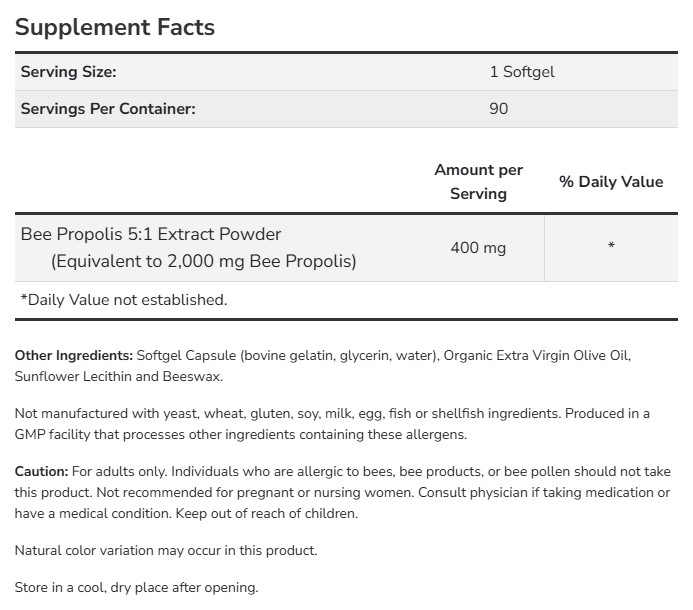Click the Store in a cool, dry place line
The width and height of the screenshot is (693, 610).
[136, 587]
